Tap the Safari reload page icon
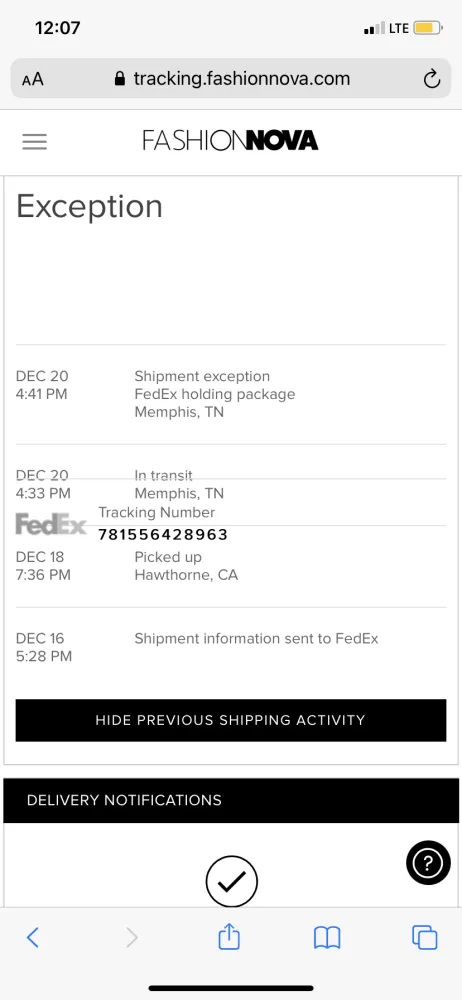The width and height of the screenshot is (462, 1000). (432, 79)
